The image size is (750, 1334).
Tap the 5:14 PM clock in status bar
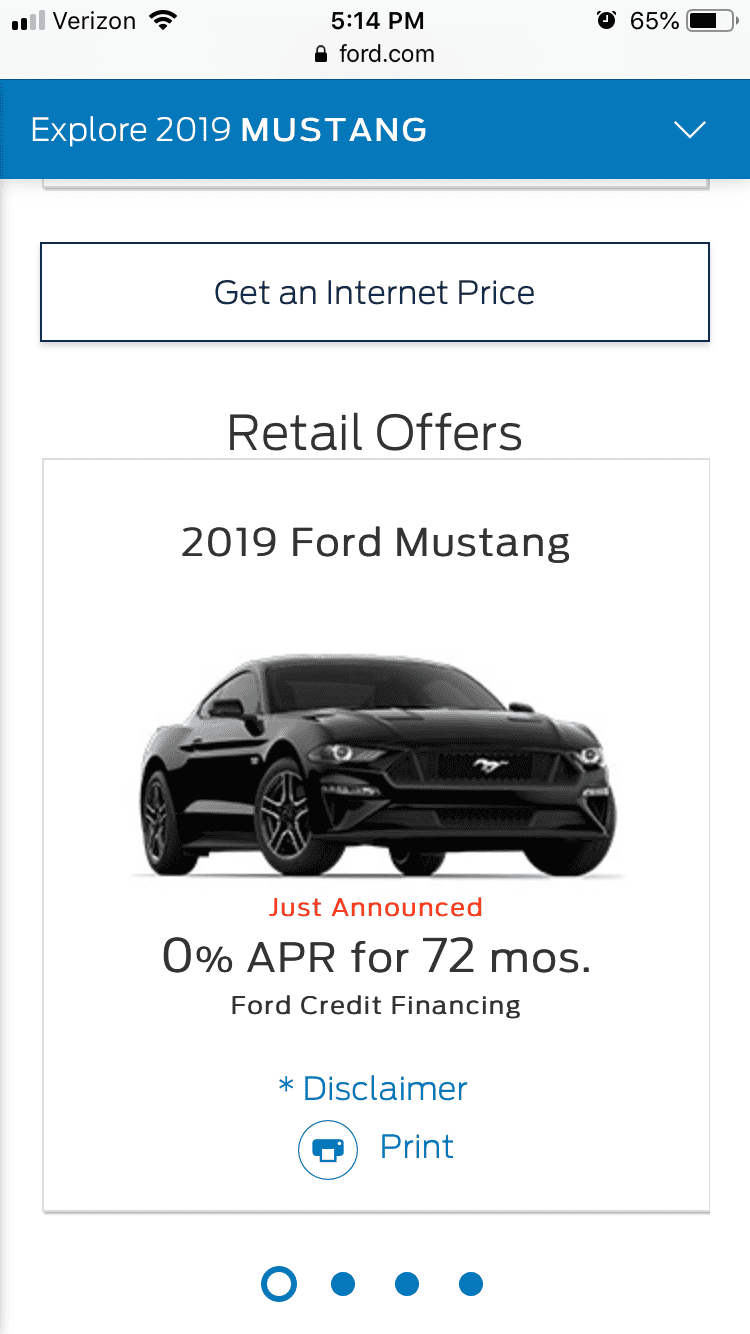coord(377,20)
